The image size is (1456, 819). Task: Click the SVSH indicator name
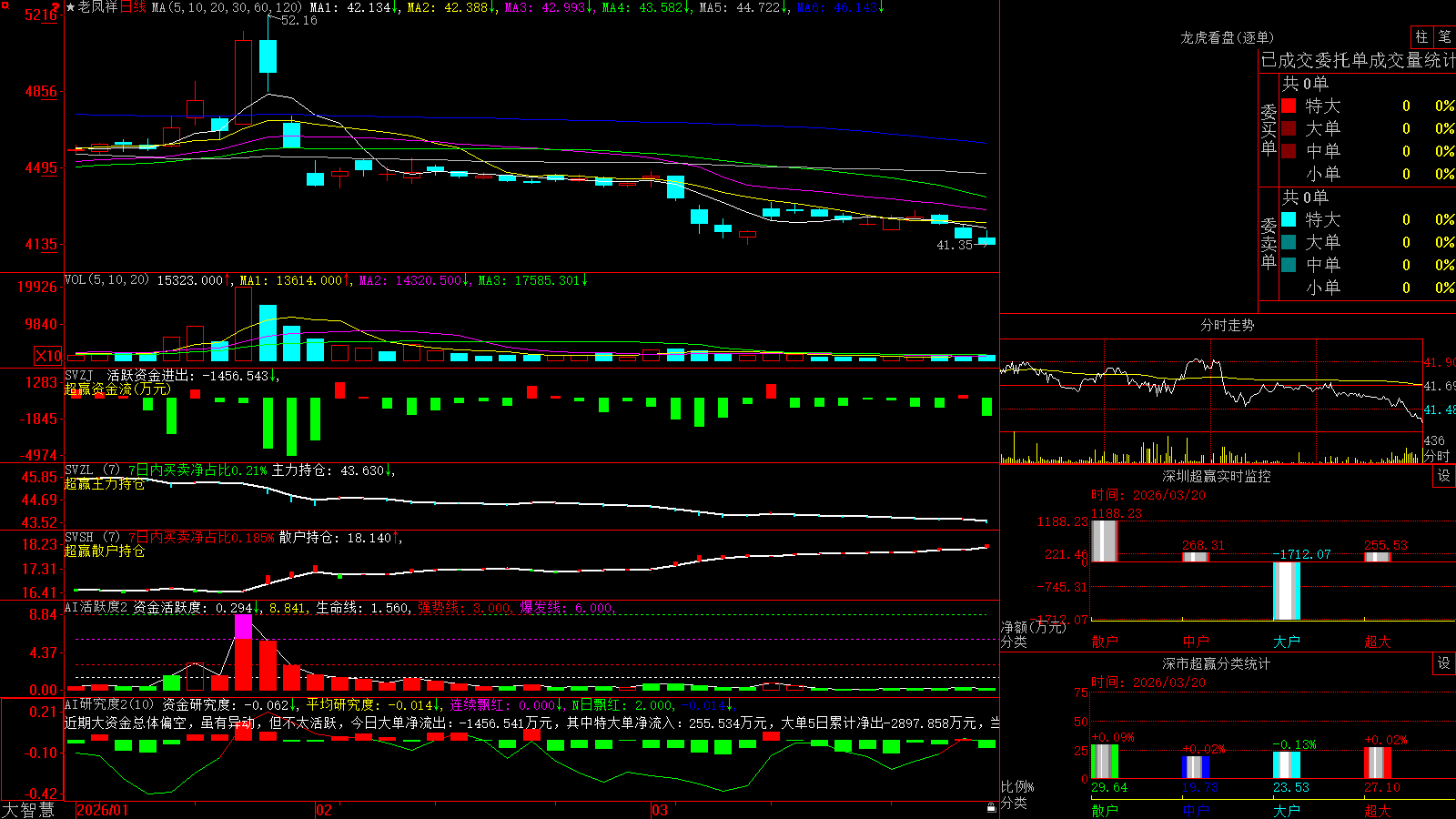pyautogui.click(x=79, y=537)
